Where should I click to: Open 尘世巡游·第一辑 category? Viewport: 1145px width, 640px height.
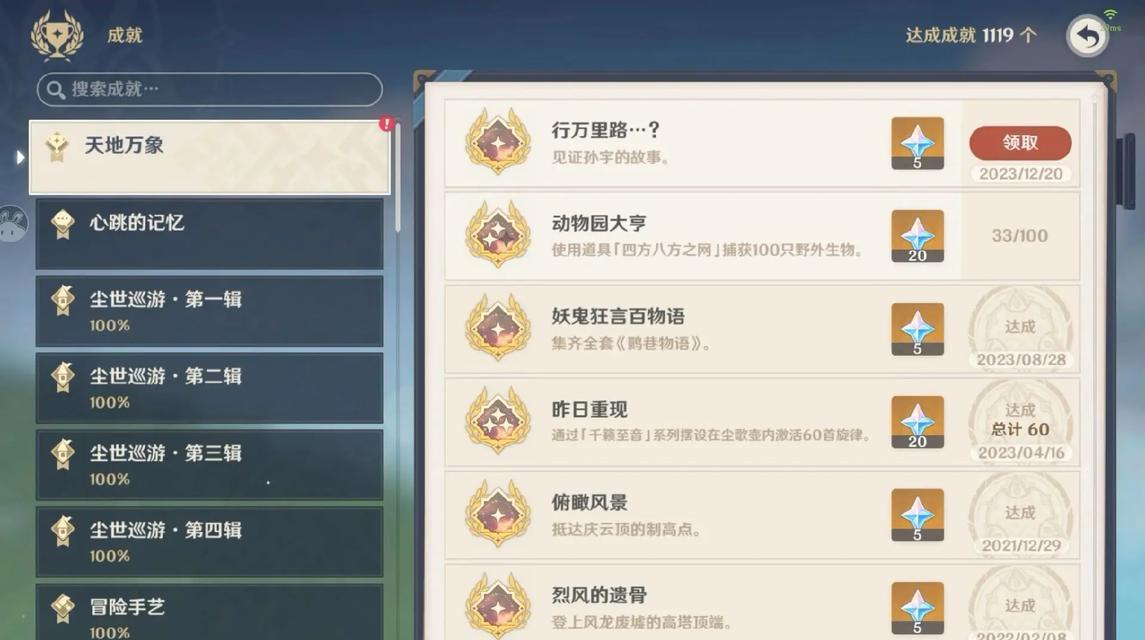pyautogui.click(x=210, y=311)
